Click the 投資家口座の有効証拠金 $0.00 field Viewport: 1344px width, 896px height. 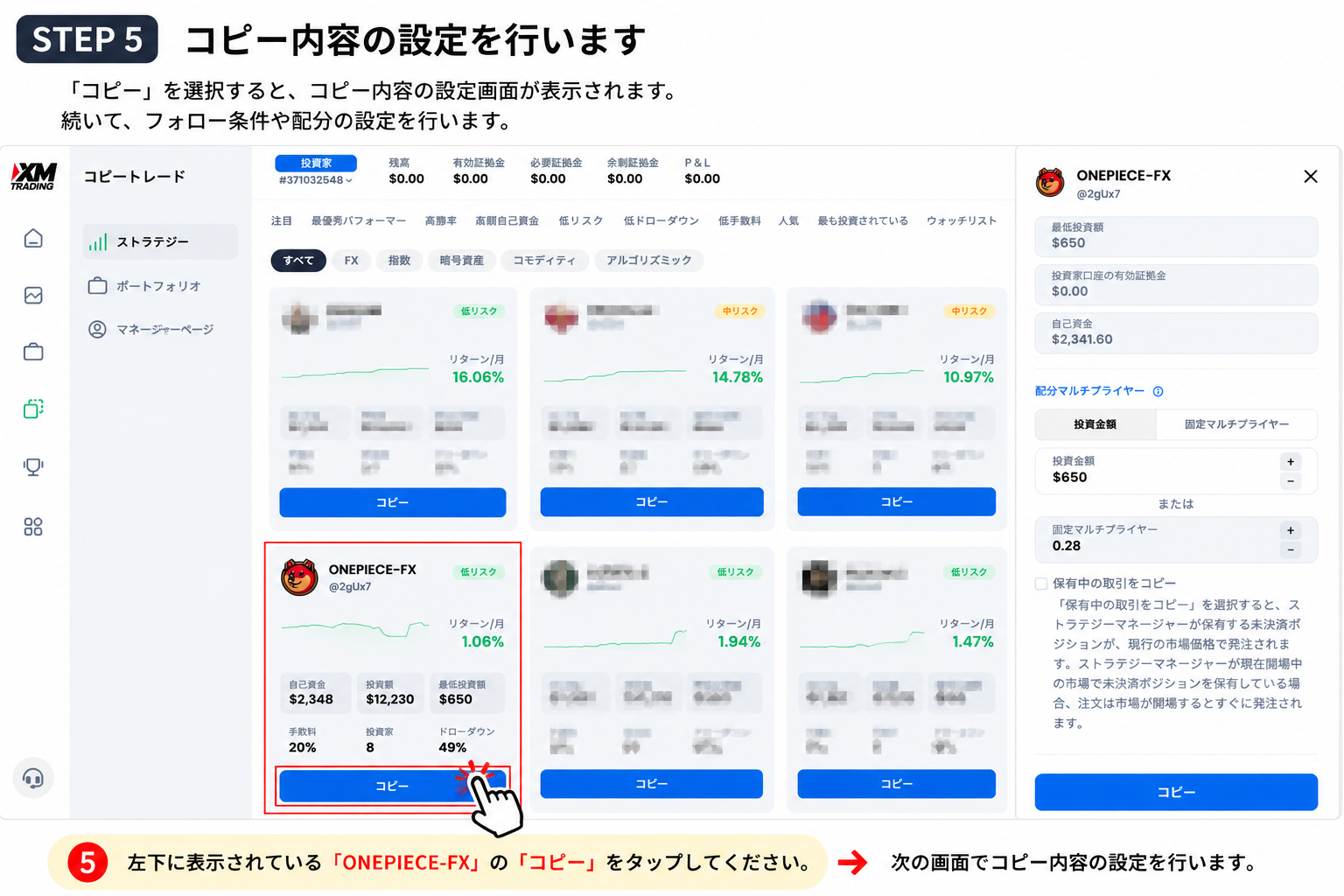[1176, 284]
